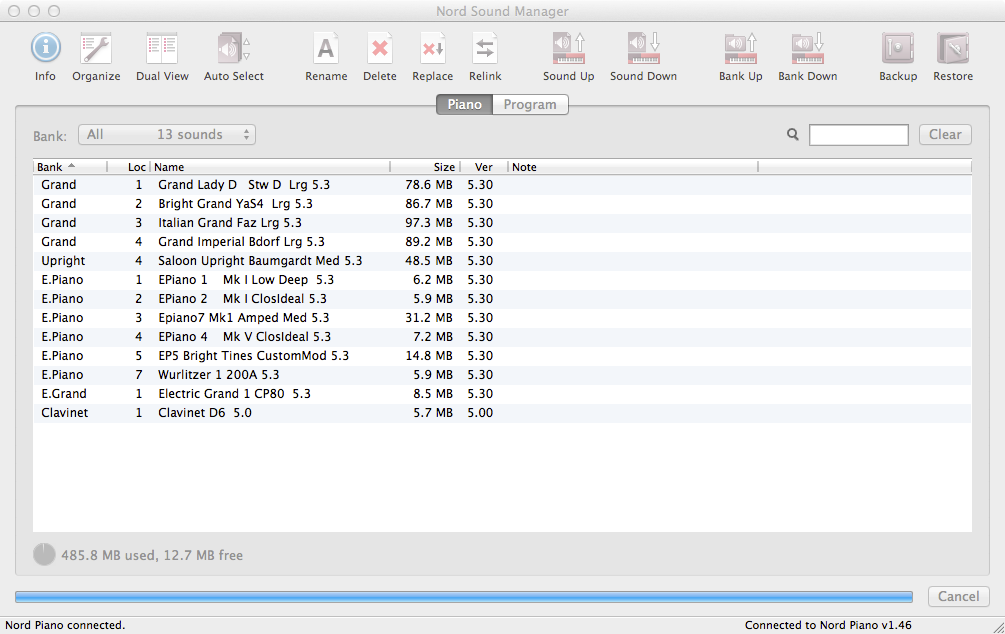Sort by the Loc column header

point(129,167)
